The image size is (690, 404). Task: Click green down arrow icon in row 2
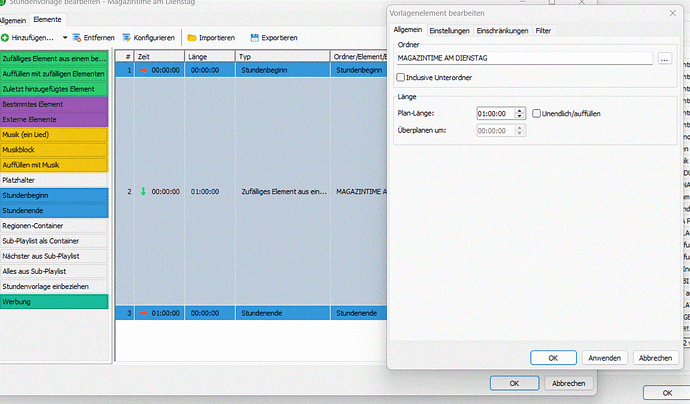pos(143,191)
